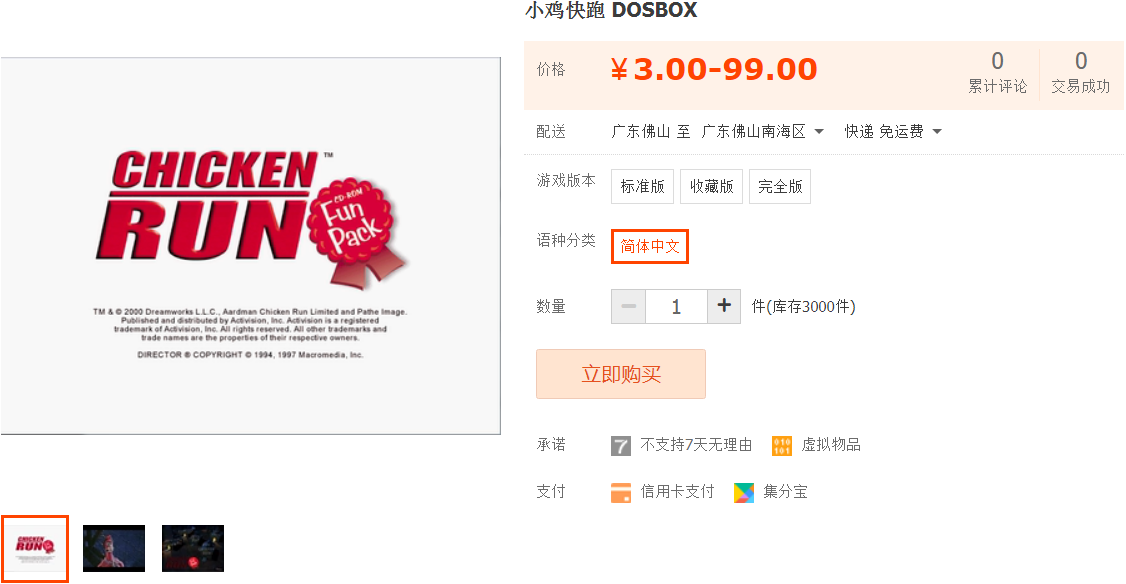Open the 交易成功 transaction count
The height and width of the screenshot is (584, 1126).
[x=1081, y=72]
